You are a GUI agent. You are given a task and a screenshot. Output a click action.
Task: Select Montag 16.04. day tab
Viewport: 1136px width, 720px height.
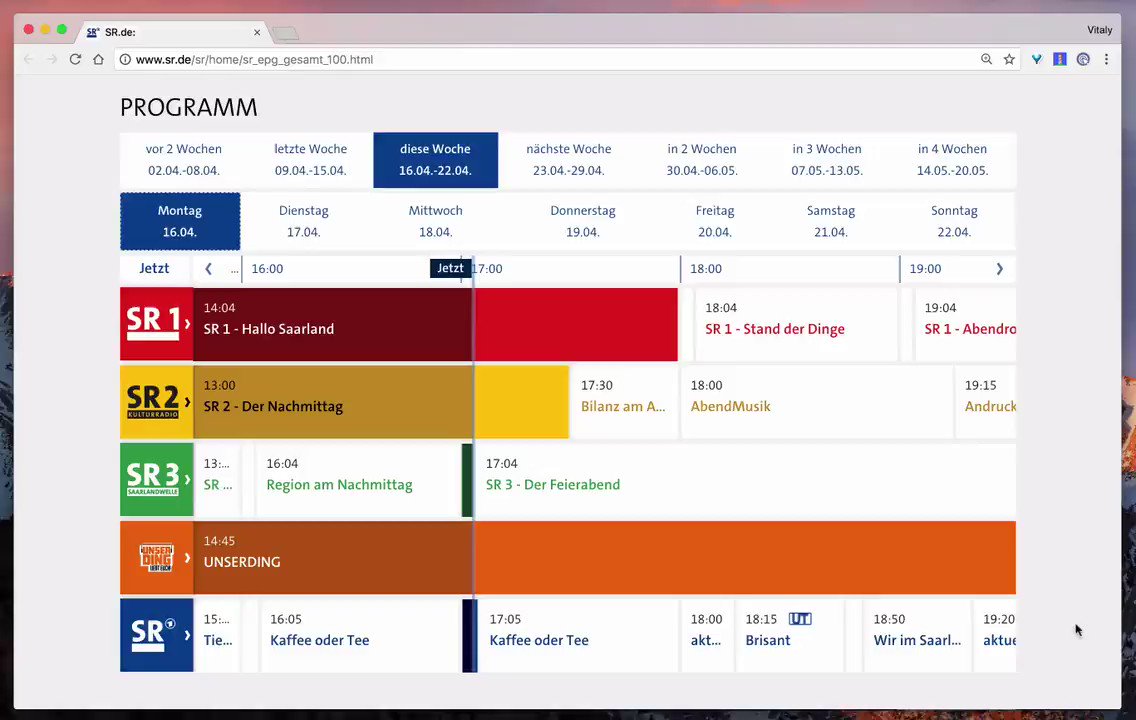(x=180, y=222)
